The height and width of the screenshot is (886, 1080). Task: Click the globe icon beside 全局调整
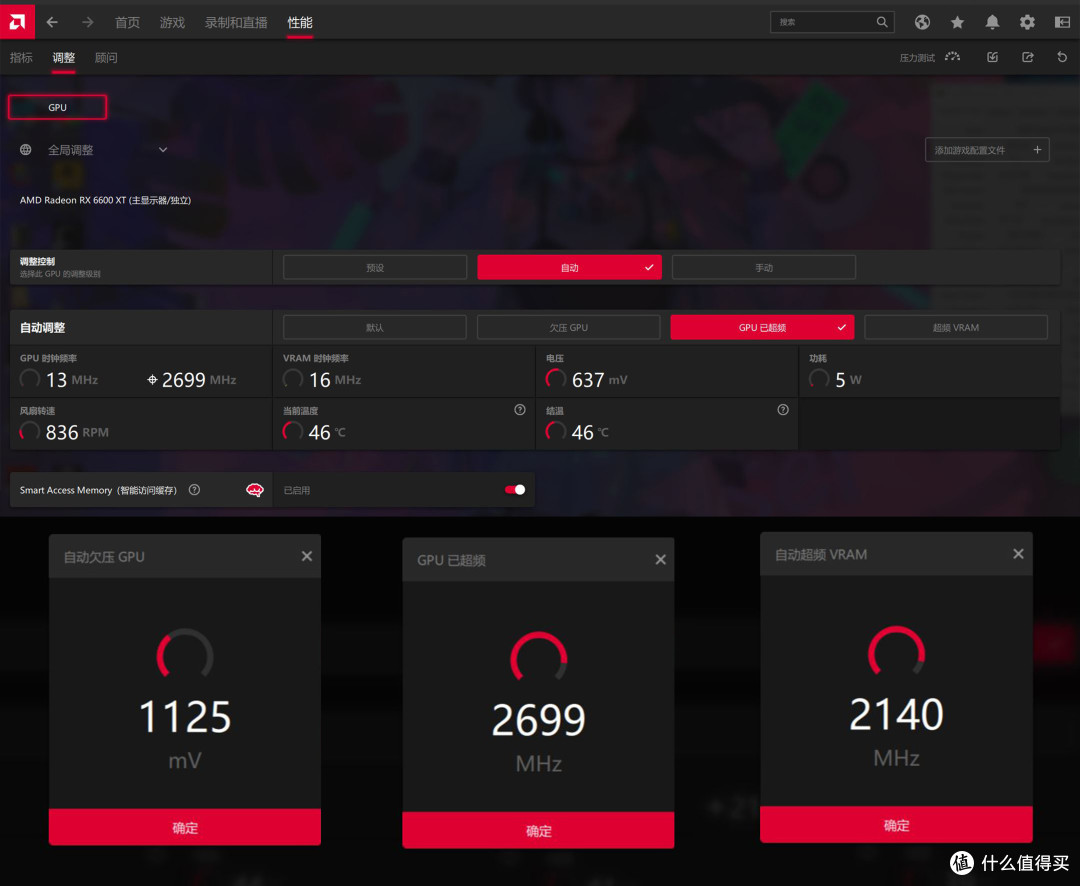pos(25,150)
